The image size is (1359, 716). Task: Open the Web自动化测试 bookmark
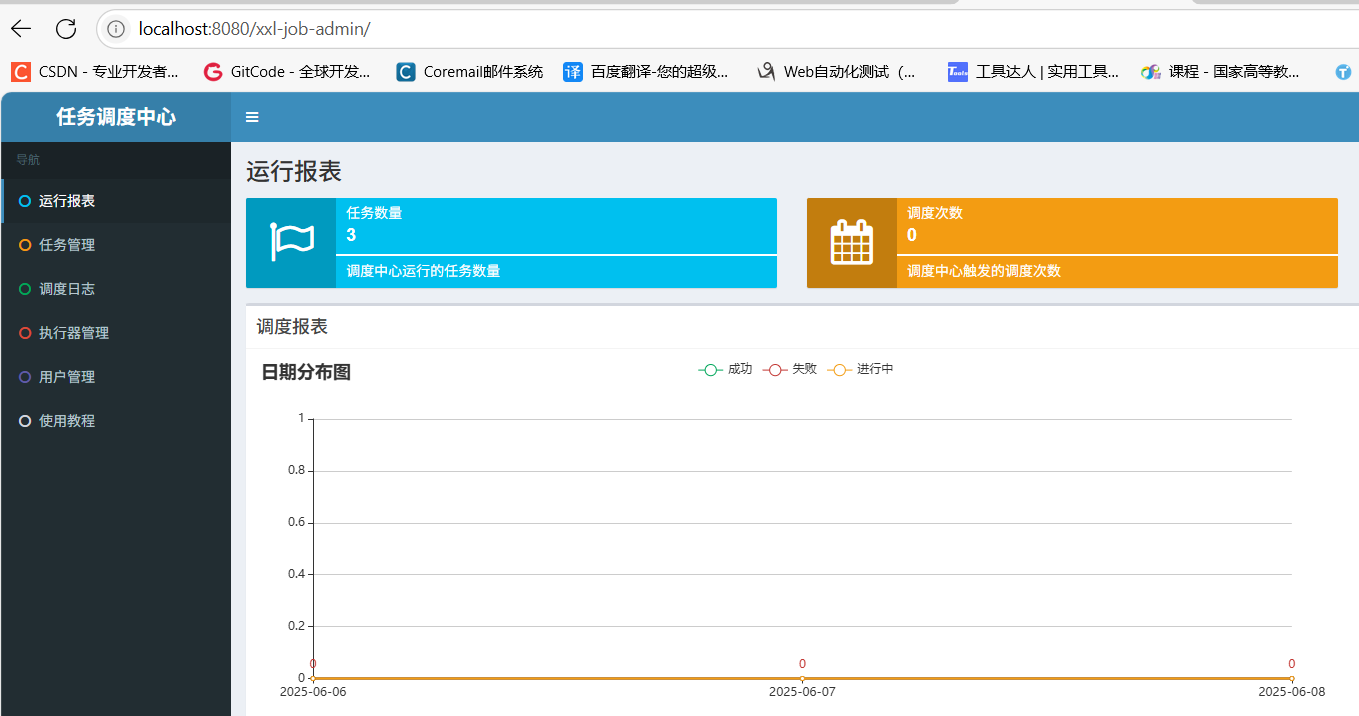coord(836,72)
